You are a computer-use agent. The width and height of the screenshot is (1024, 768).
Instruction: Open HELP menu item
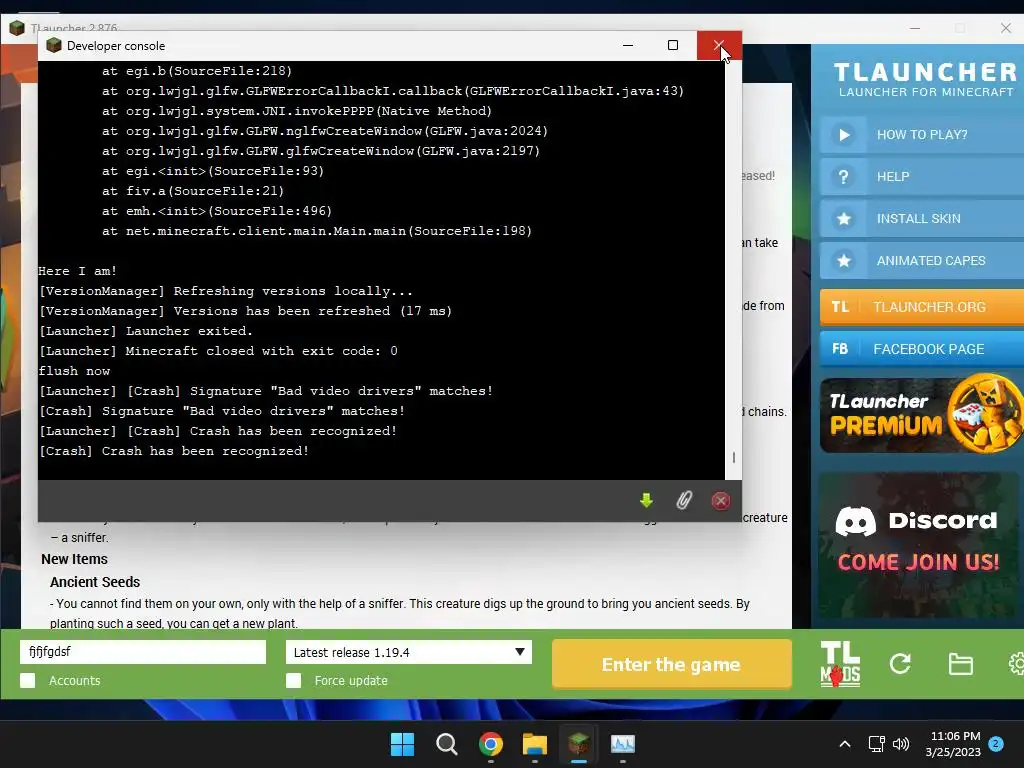click(922, 176)
